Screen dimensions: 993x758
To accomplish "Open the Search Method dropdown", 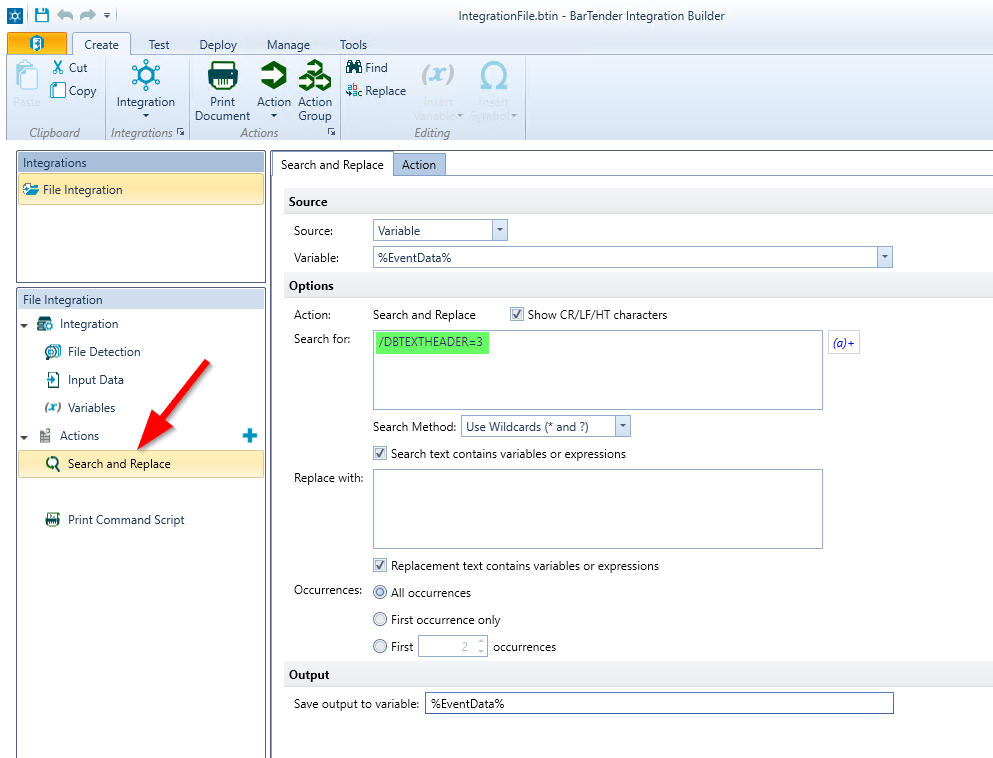I will [x=623, y=426].
